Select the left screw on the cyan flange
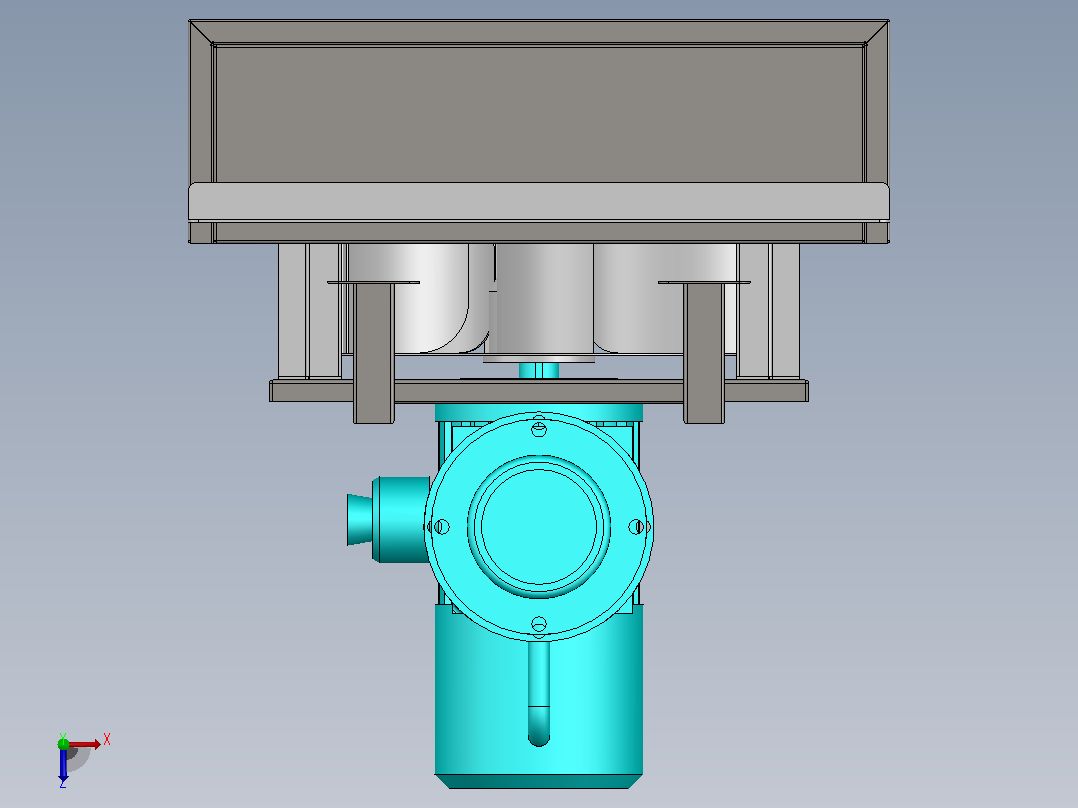Viewport: 1078px width, 808px height. click(441, 527)
